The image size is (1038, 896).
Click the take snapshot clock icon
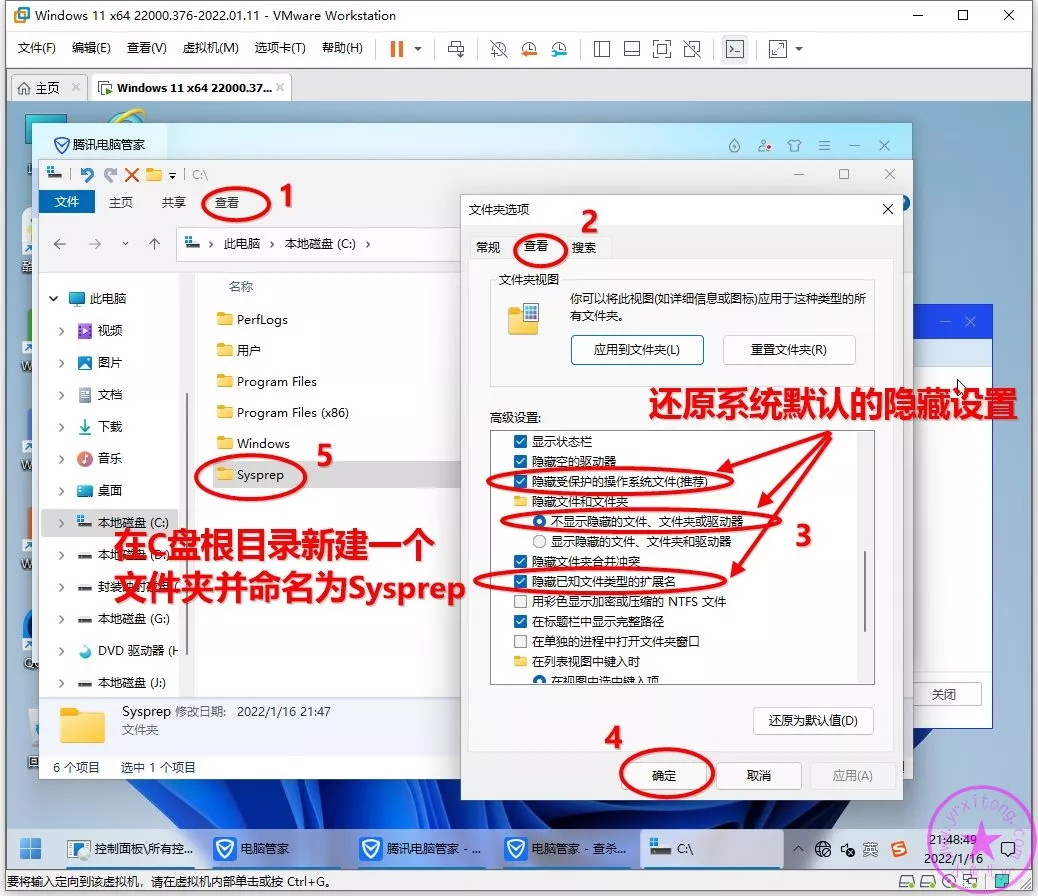(x=497, y=49)
